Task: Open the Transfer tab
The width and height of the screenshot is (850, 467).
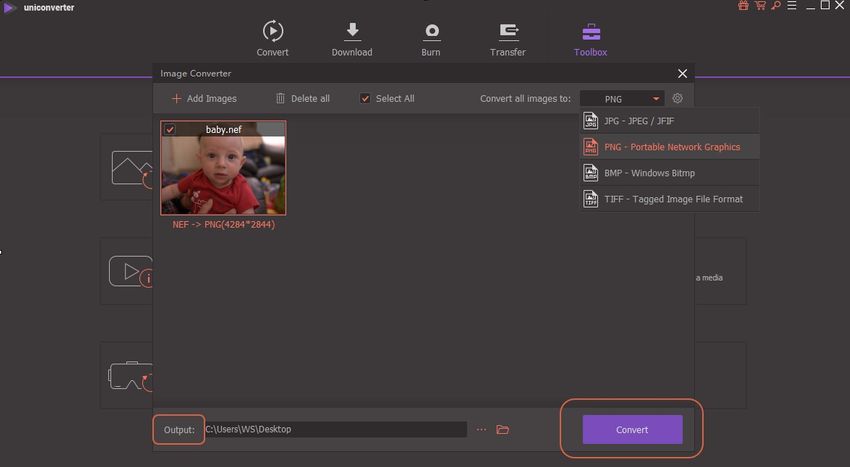Action: point(508,38)
